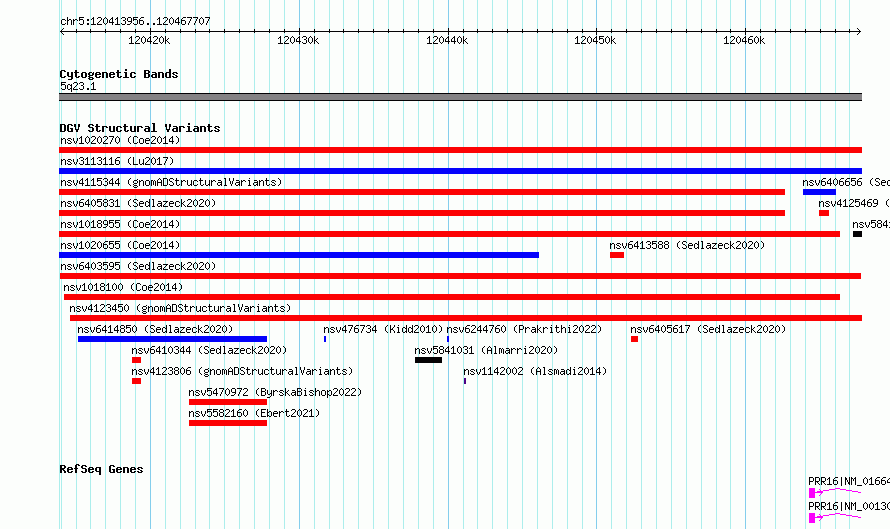Viewport: 890px width, 529px height.
Task: Click the nsv6413588 (Sedlazeck2020) label
Action: [687, 245]
